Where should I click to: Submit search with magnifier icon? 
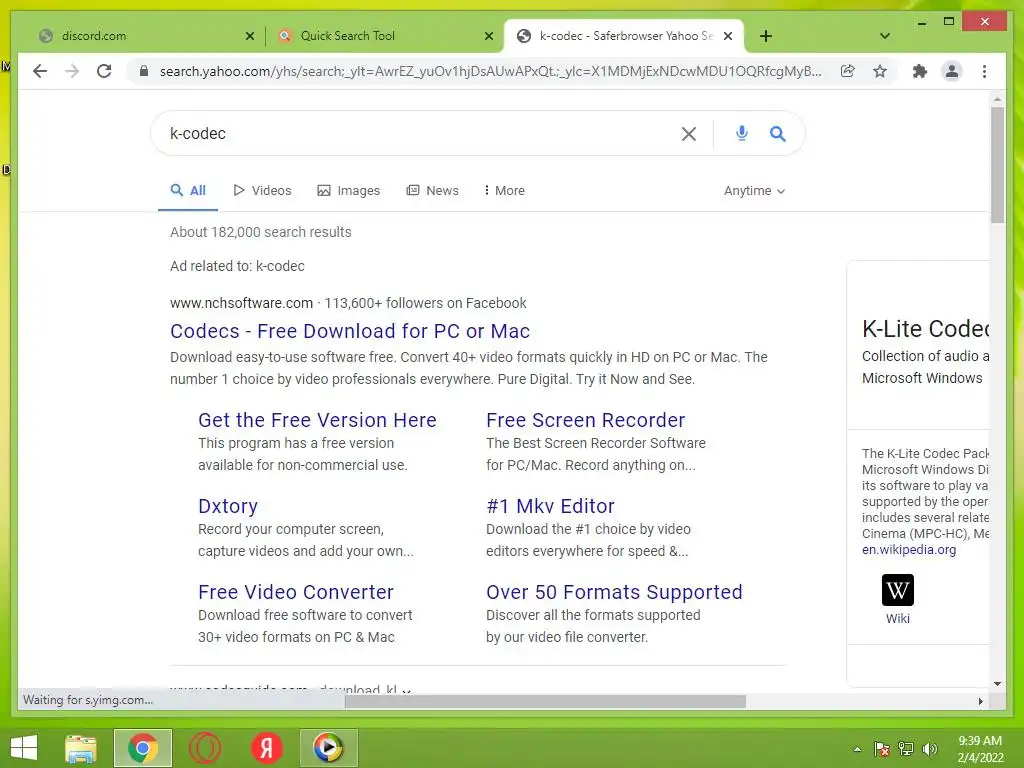777,133
